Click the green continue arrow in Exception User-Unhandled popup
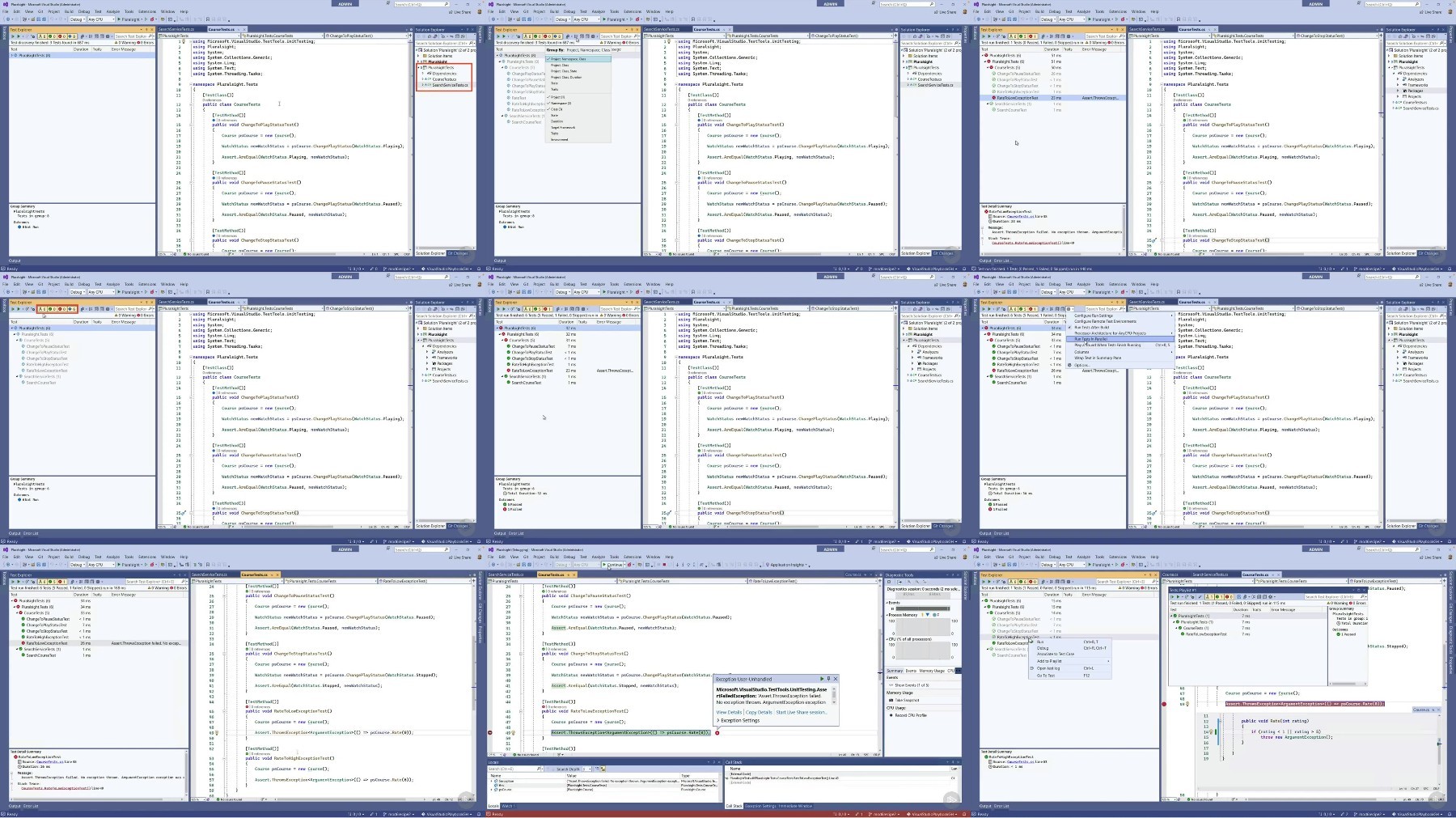Screen dimensions: 1456x818 [822, 679]
